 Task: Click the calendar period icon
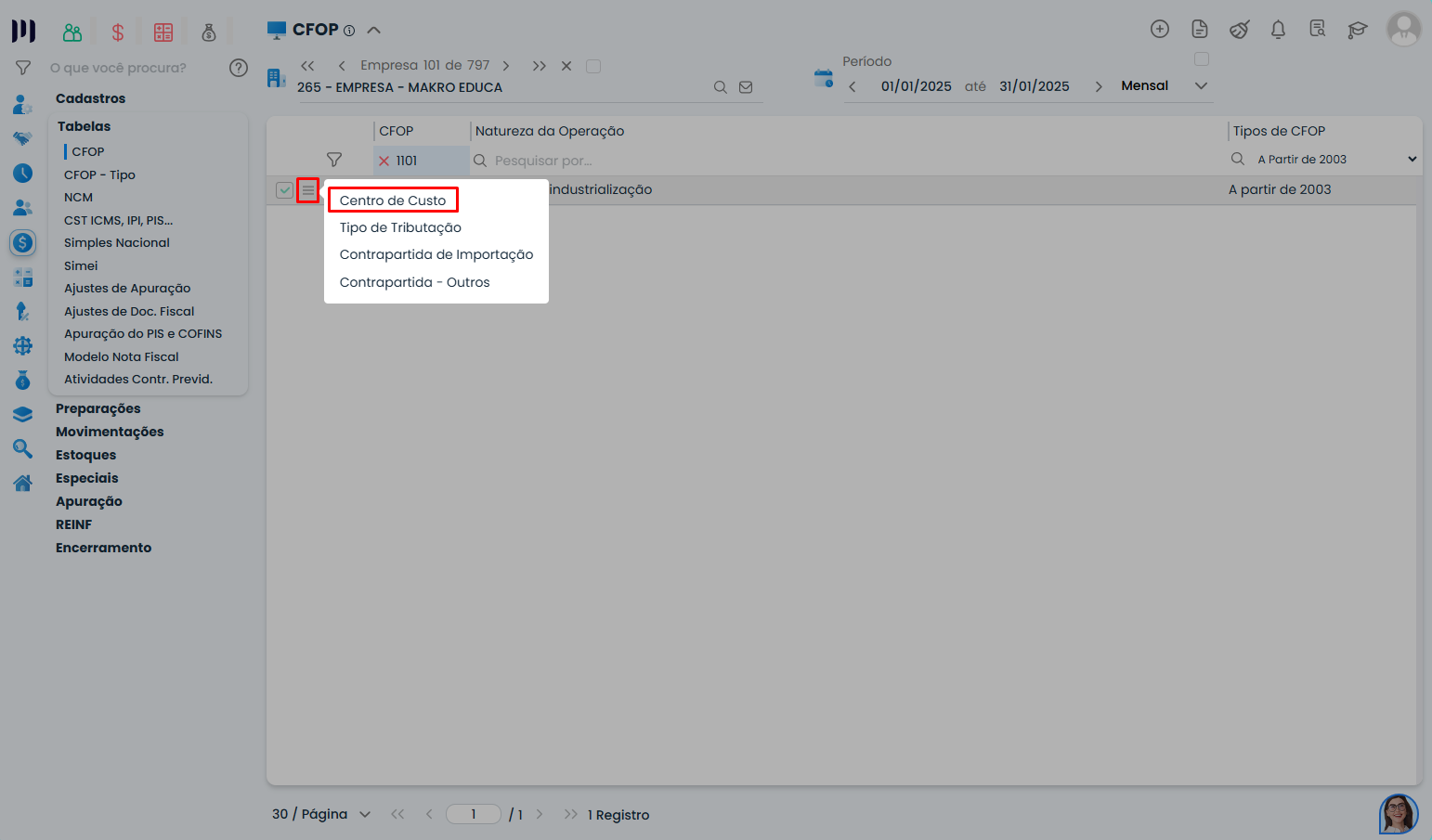click(x=823, y=79)
